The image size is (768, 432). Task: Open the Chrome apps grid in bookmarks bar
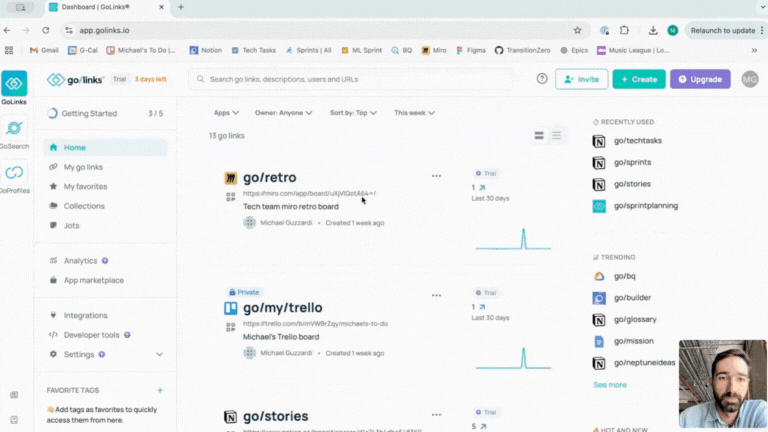pyautogui.click(x=9, y=50)
